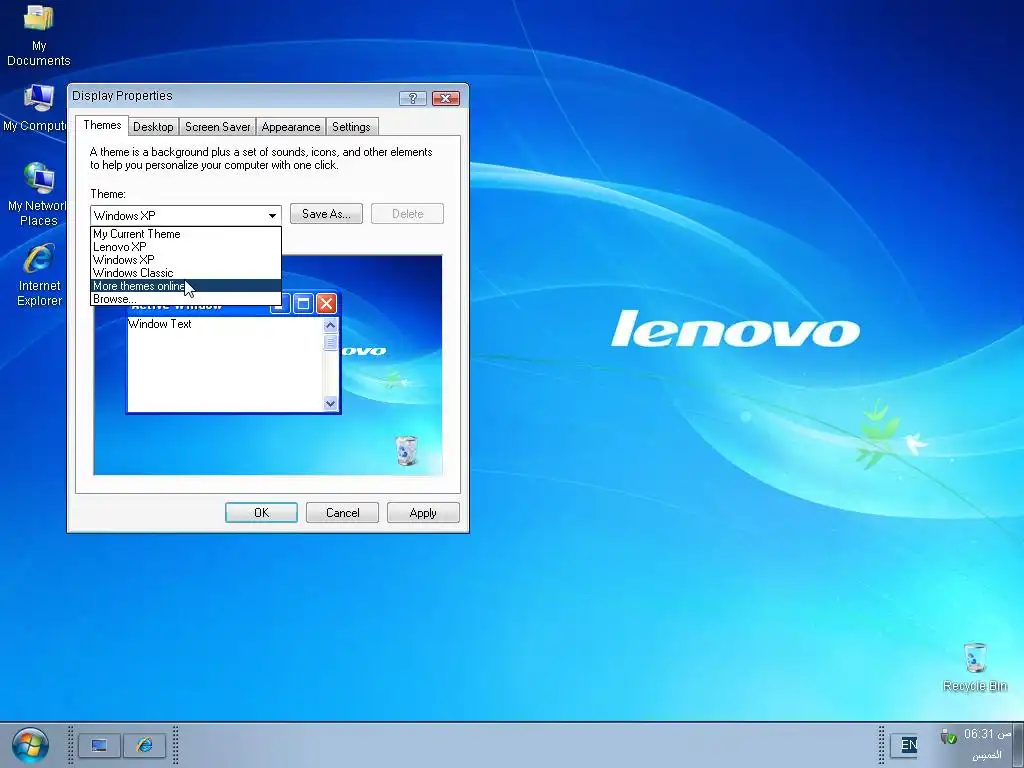Select the Recycle Bin desktop icon
This screenshot has height=768, width=1024.
tap(974, 667)
